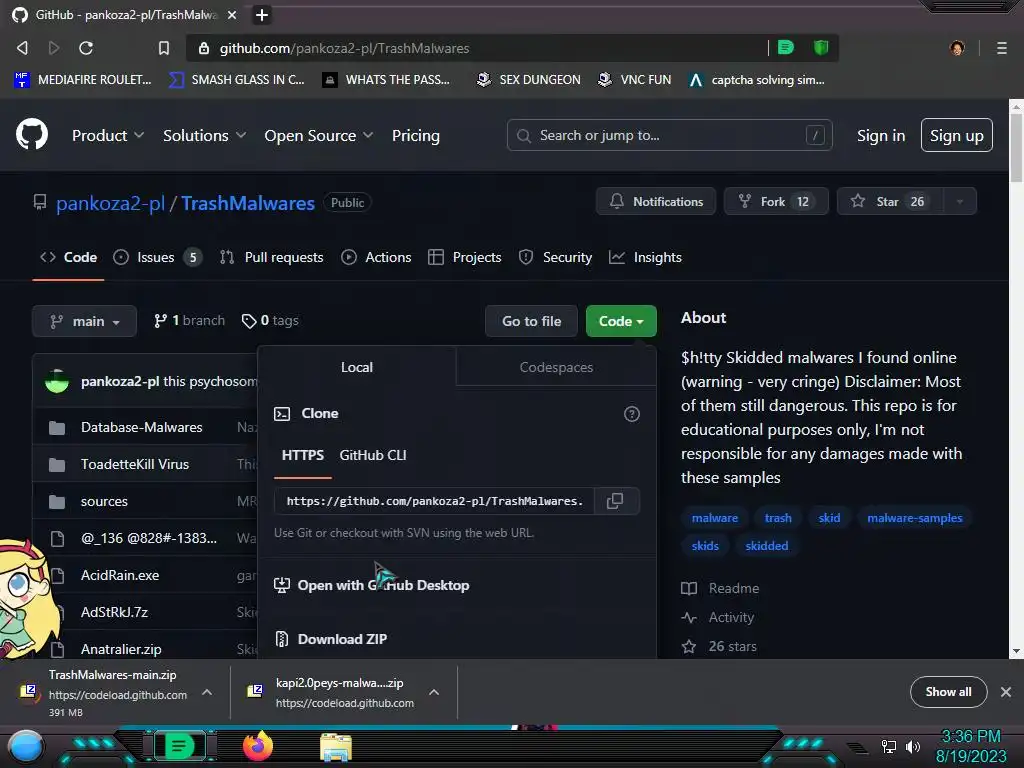Screen dimensions: 1024x768
Task: Fork the TrashMalwares repository
Action: pyautogui.click(x=776, y=201)
